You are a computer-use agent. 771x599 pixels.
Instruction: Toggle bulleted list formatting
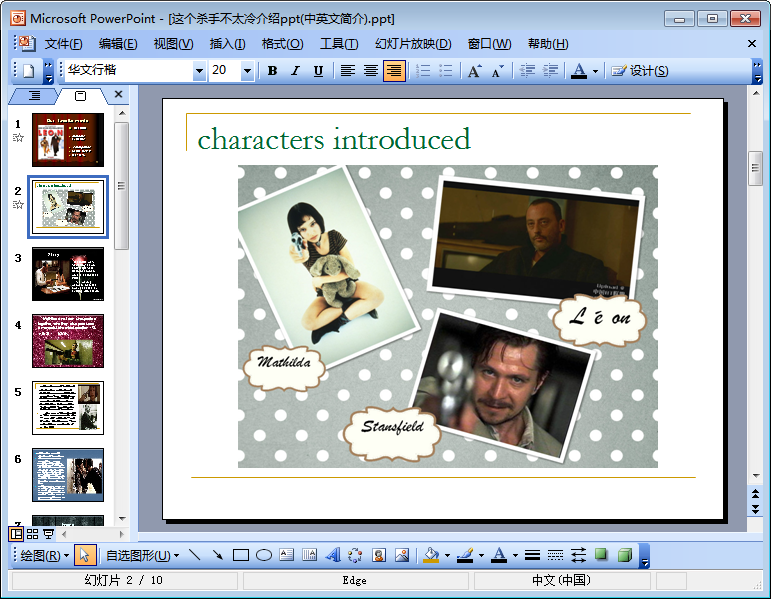coord(446,71)
